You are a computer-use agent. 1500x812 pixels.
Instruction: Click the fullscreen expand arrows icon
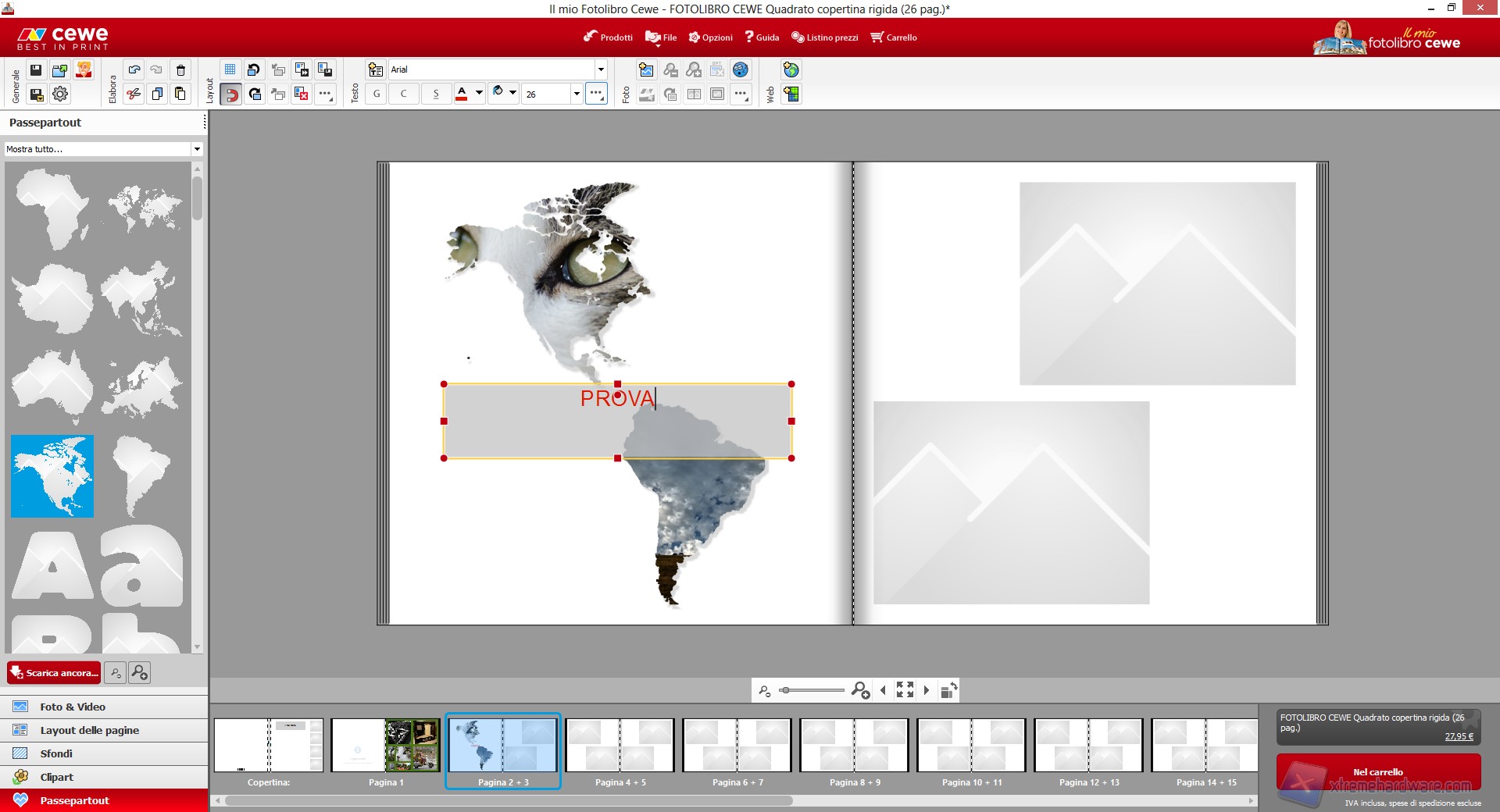[905, 689]
